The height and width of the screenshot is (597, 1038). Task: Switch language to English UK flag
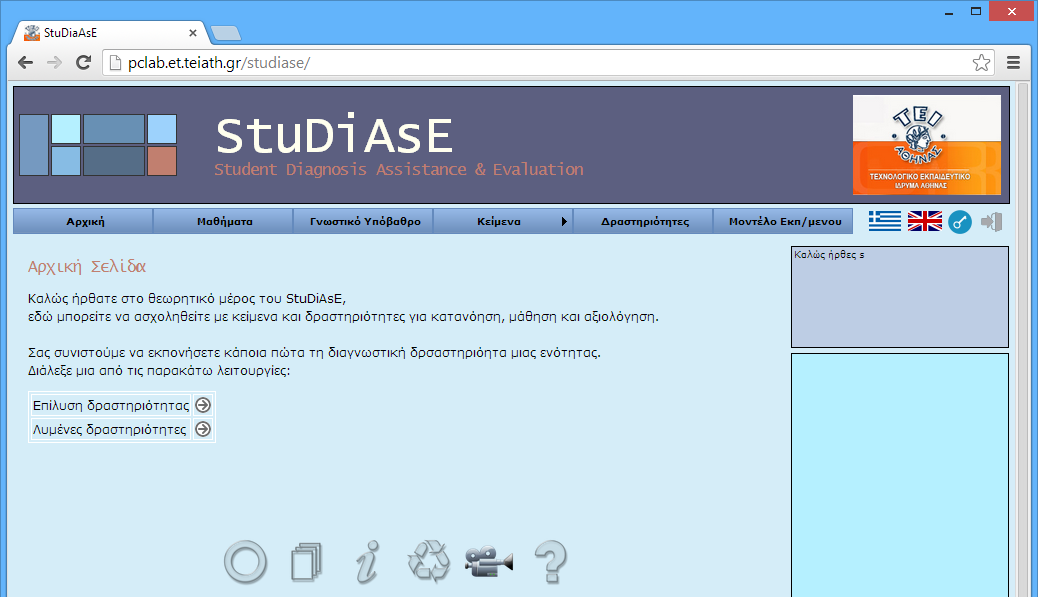click(925, 221)
